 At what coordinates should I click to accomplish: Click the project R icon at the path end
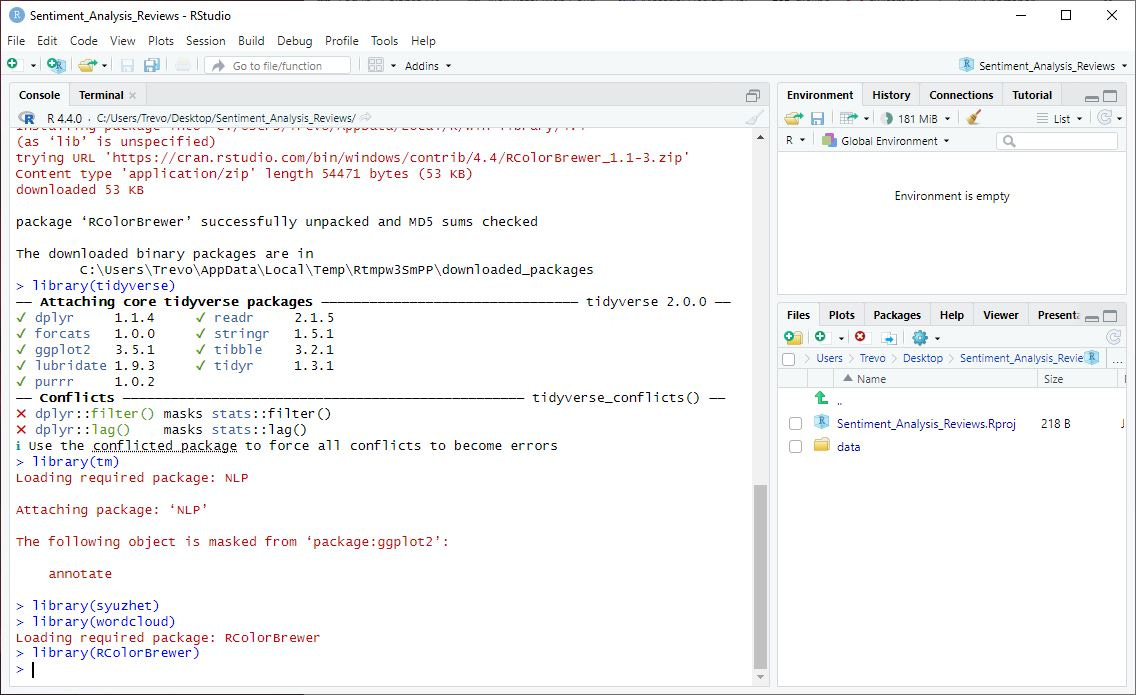coord(1093,357)
